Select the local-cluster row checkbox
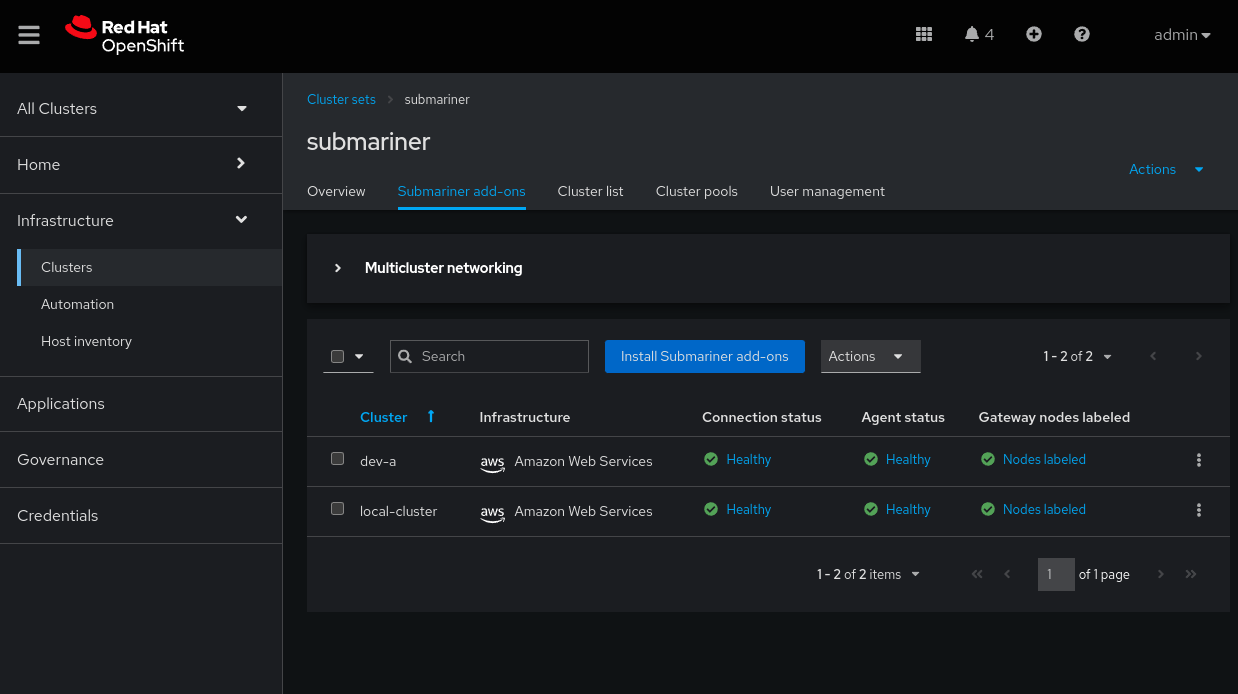The width and height of the screenshot is (1238, 694). [338, 509]
